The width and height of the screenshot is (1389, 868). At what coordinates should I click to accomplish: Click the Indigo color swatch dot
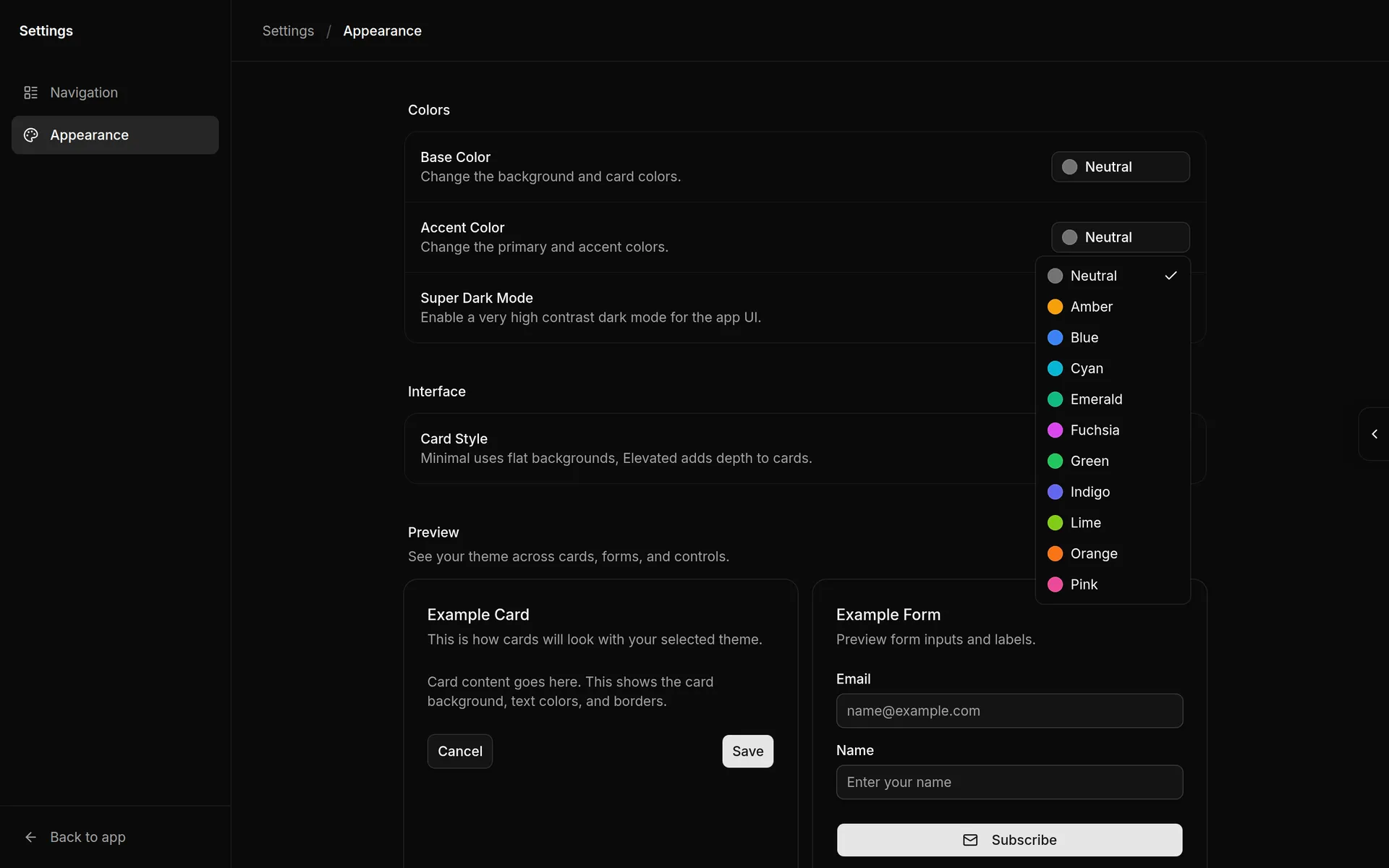tap(1055, 492)
